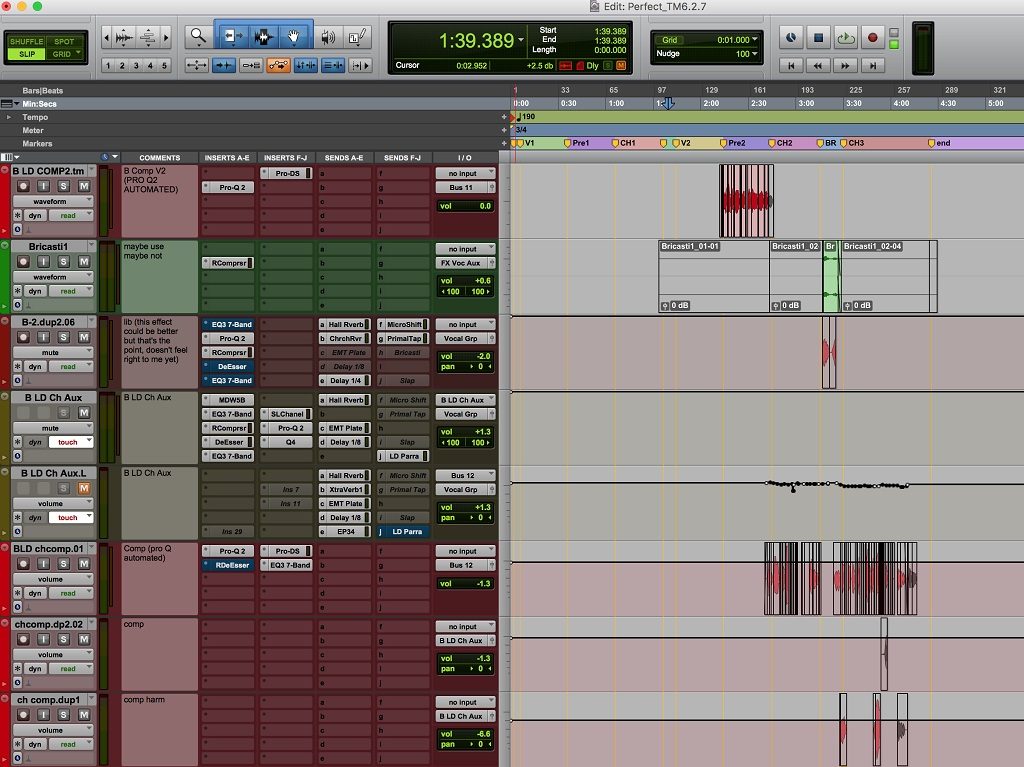Open main counter format dropdown arrow
The height and width of the screenshot is (767, 1024).
tap(521, 40)
